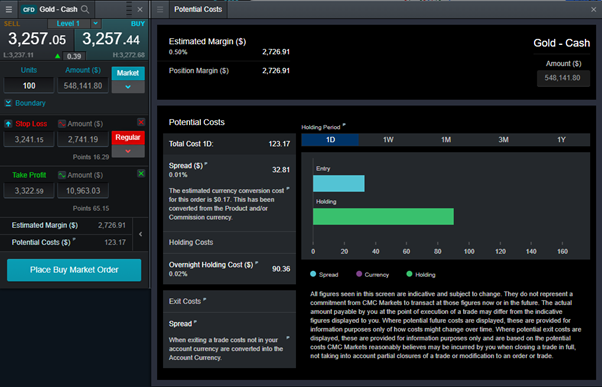Remove the Stop Loss with red X

pos(141,122)
